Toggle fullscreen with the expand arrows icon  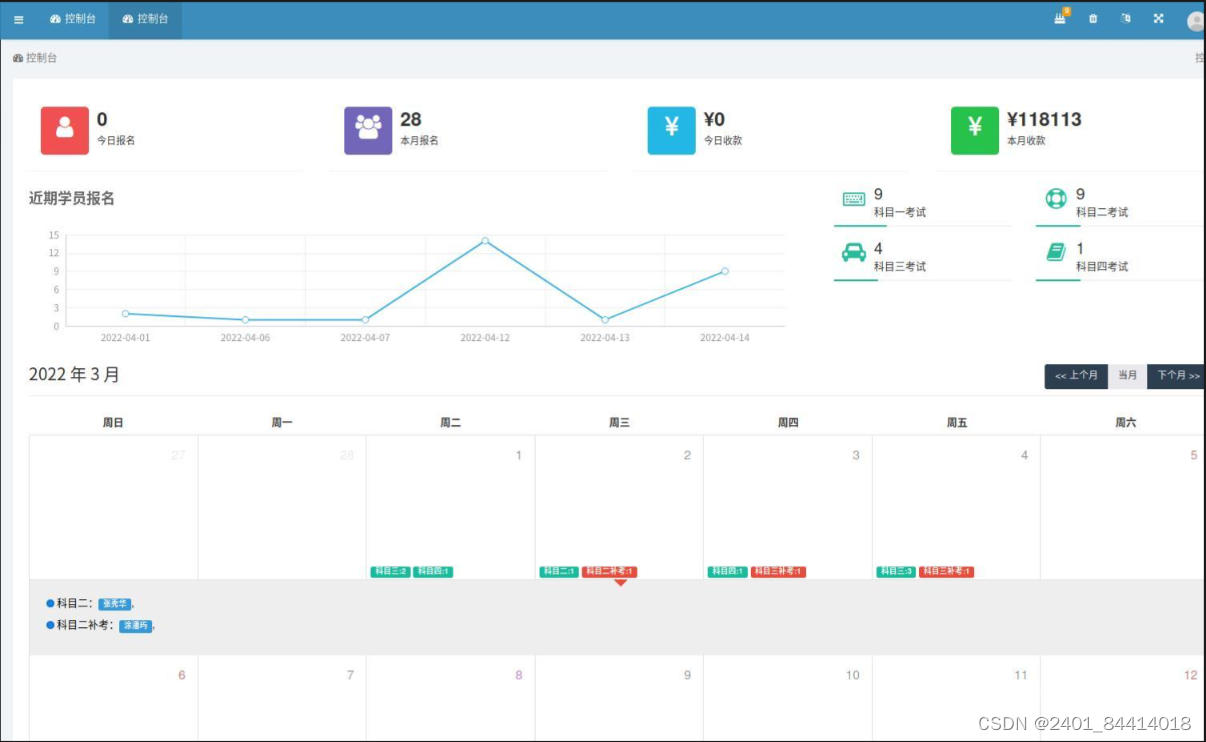point(1158,18)
